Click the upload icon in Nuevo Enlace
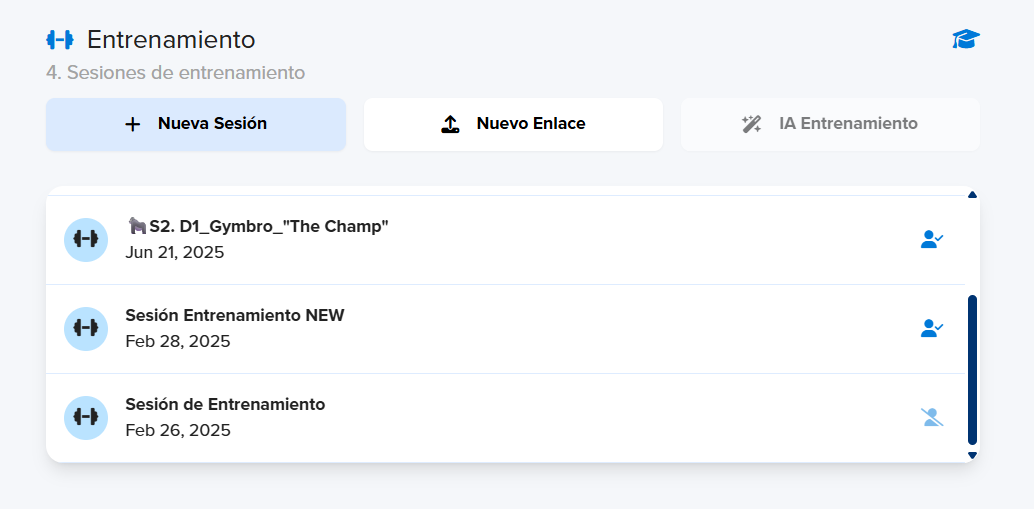Screen dimensions: 1034x509 450,124
